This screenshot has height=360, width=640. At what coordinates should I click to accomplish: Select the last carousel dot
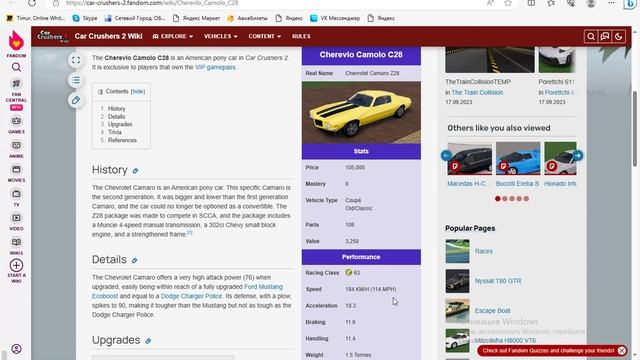coord(526,199)
